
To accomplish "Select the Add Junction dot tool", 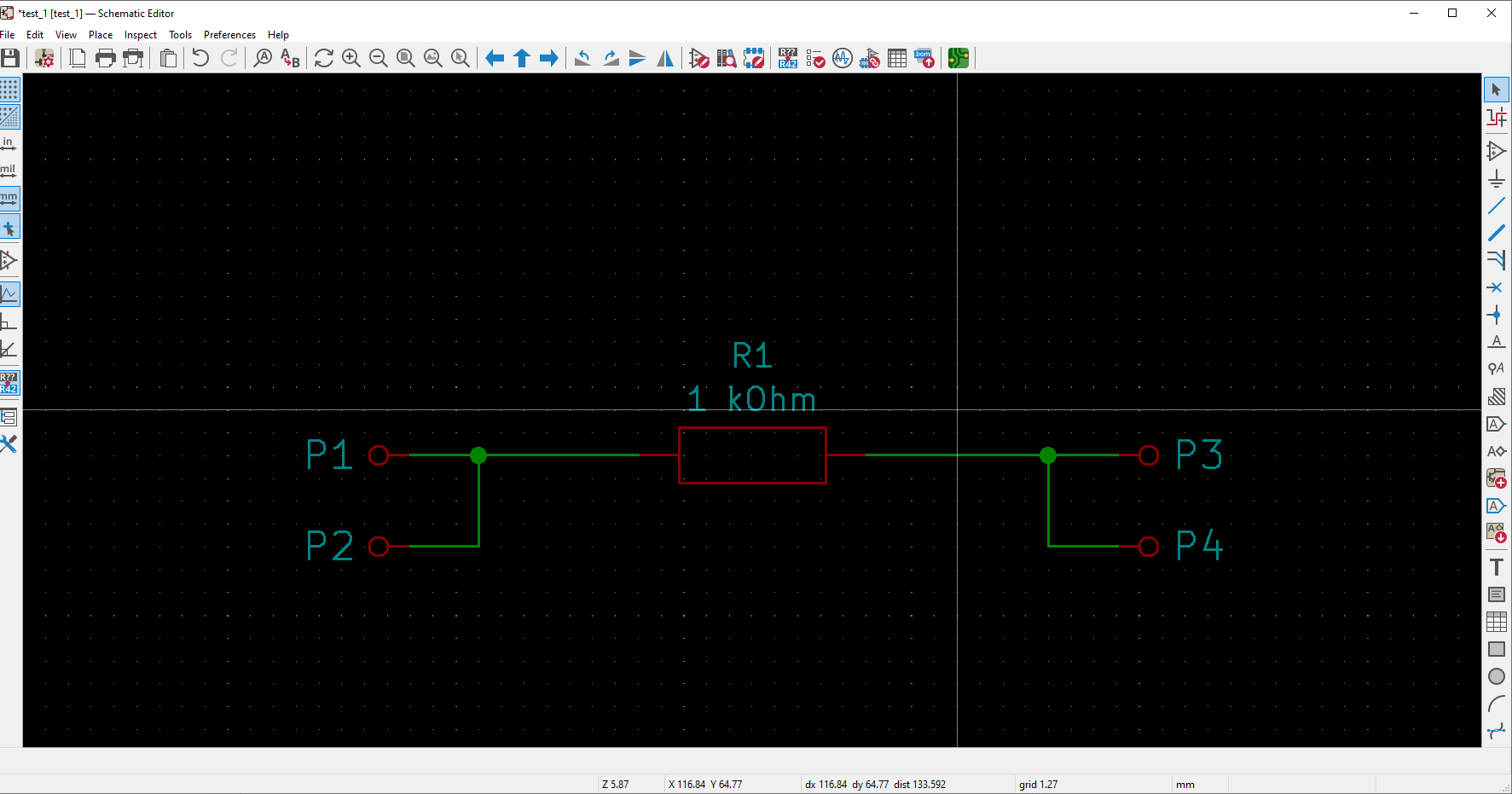I will click(x=1496, y=315).
